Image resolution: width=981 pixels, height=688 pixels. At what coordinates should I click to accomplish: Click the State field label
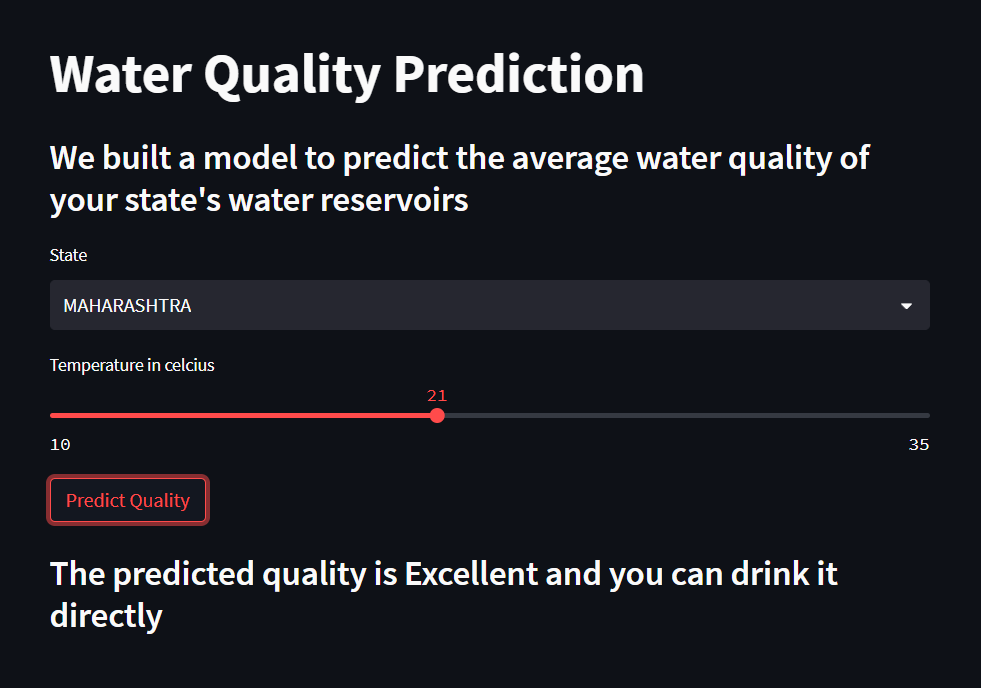[68, 255]
